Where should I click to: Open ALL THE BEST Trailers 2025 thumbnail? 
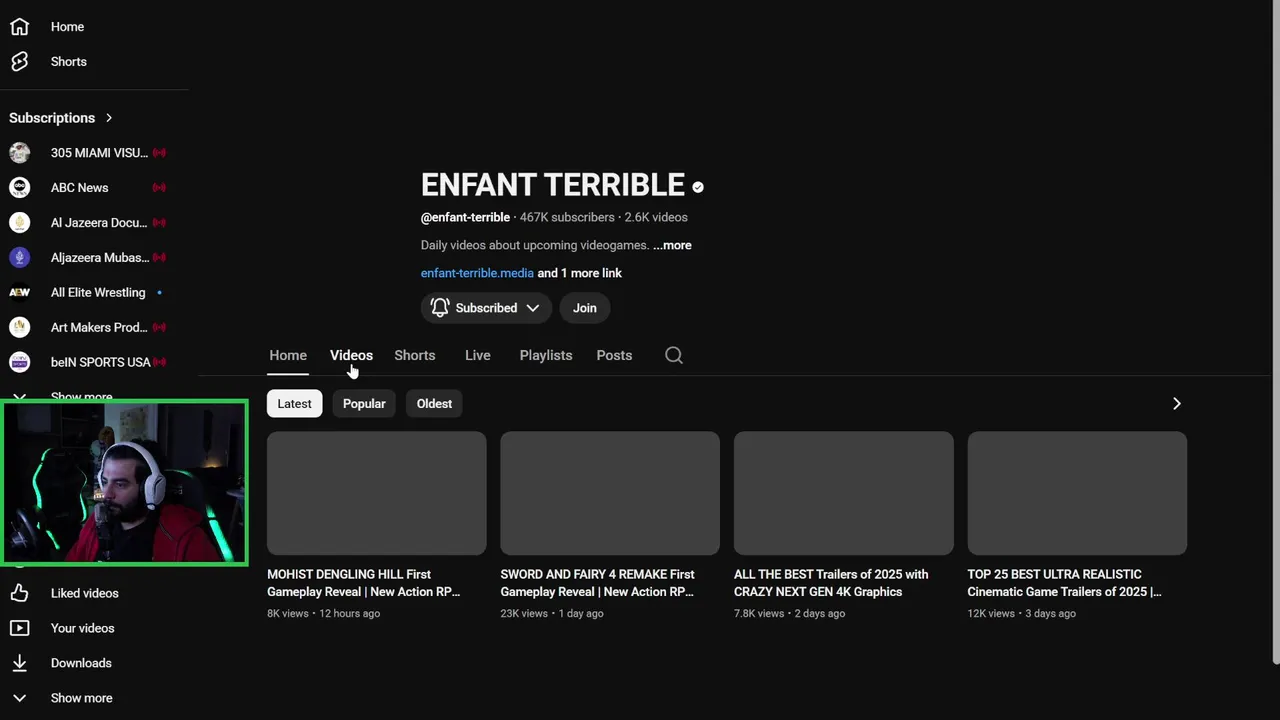pos(844,493)
